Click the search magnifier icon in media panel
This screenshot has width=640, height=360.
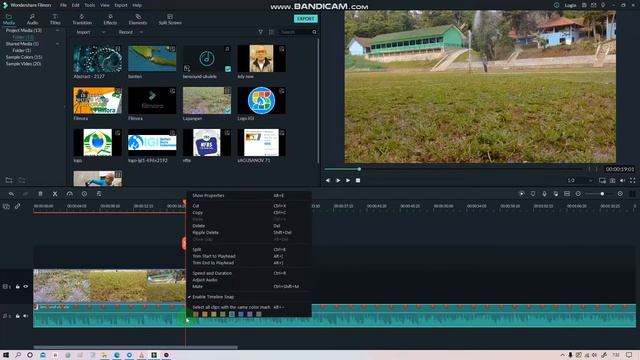tap(314, 32)
